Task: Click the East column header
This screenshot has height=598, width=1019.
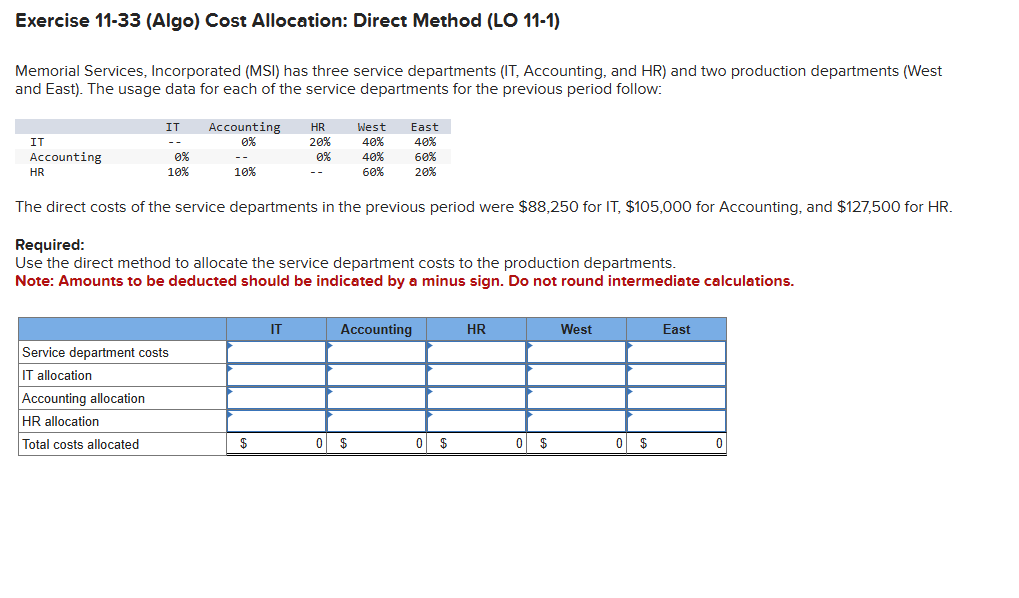Action: point(676,329)
